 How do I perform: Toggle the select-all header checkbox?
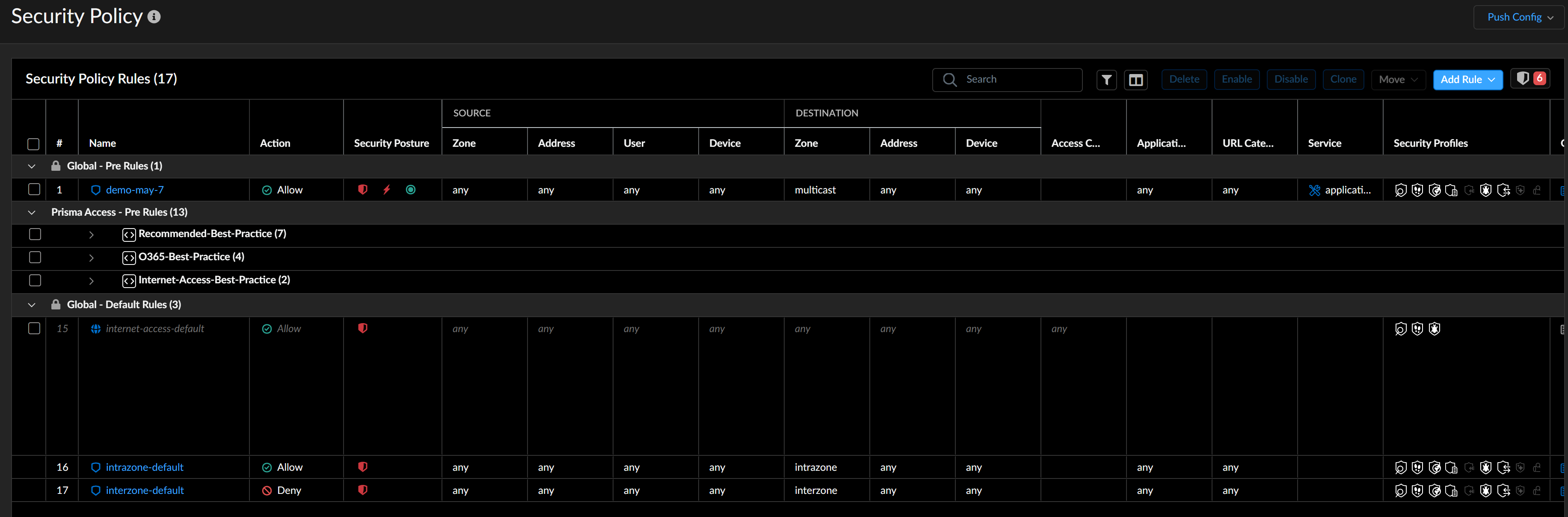(x=33, y=144)
